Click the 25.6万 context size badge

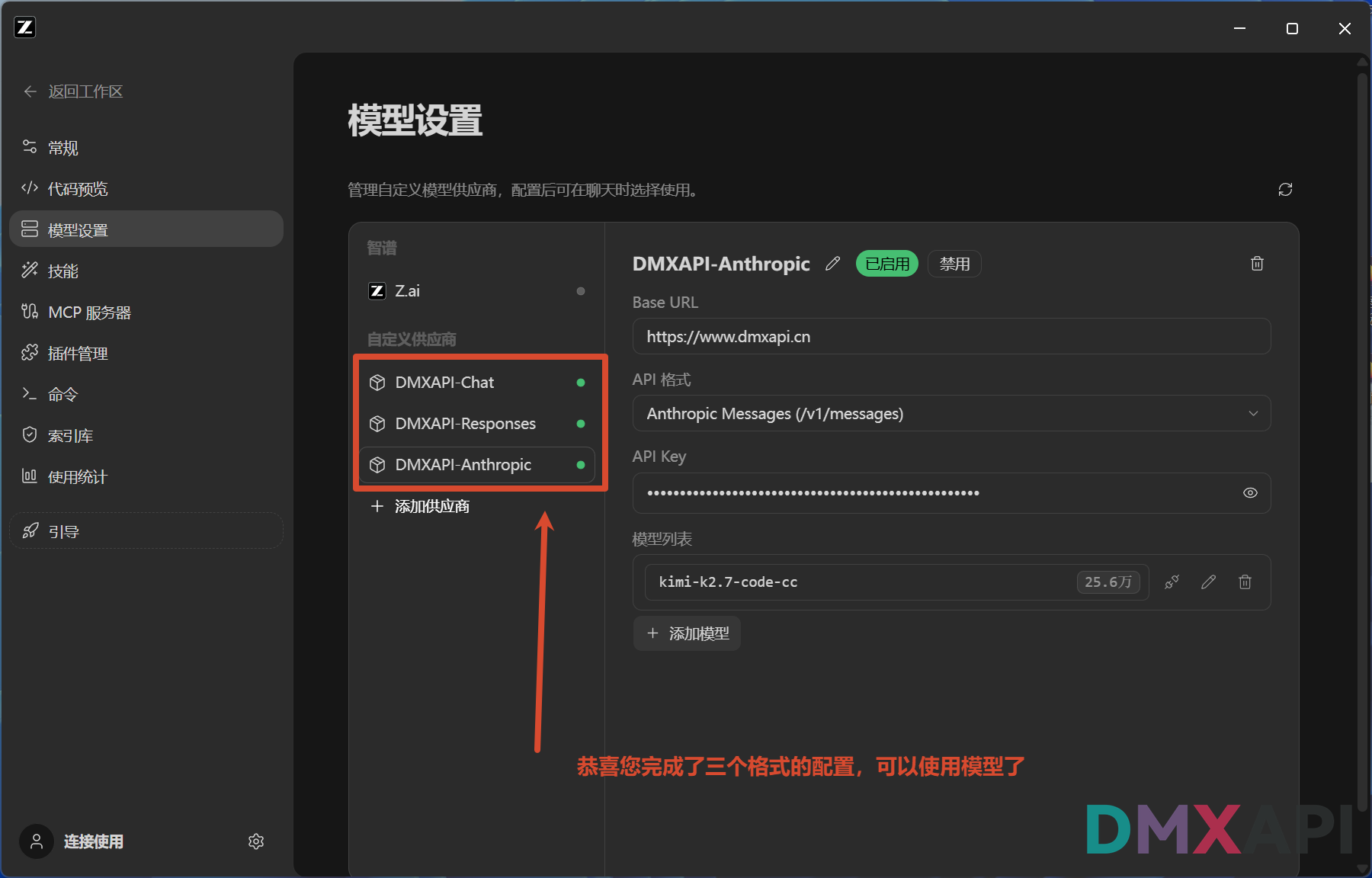[x=1108, y=582]
